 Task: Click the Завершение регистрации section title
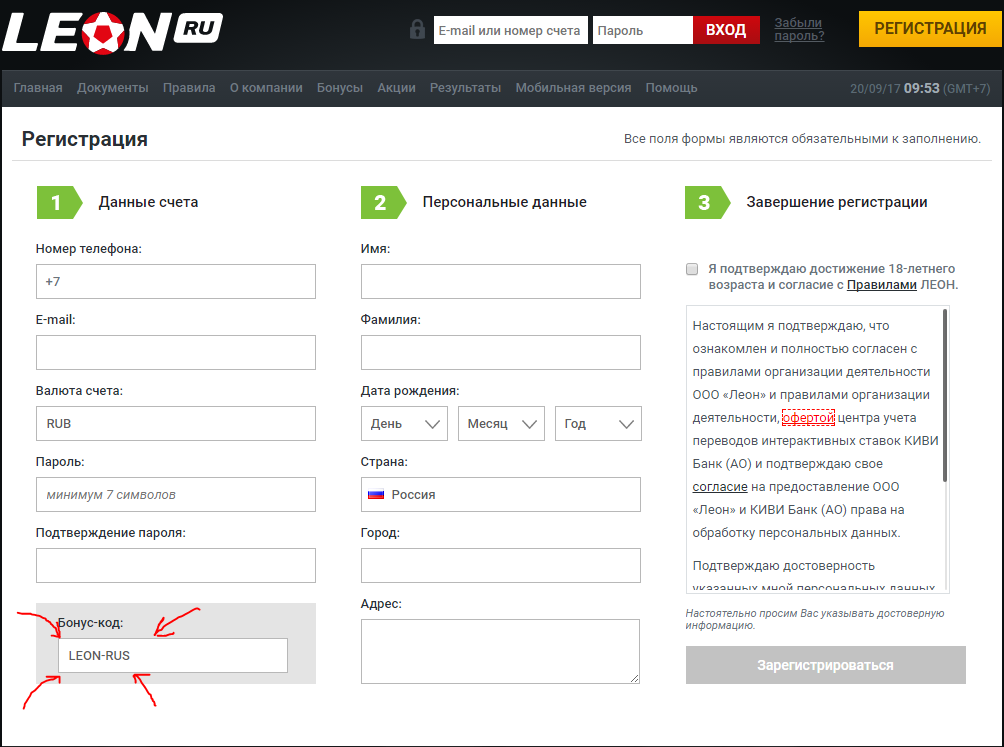(x=837, y=202)
